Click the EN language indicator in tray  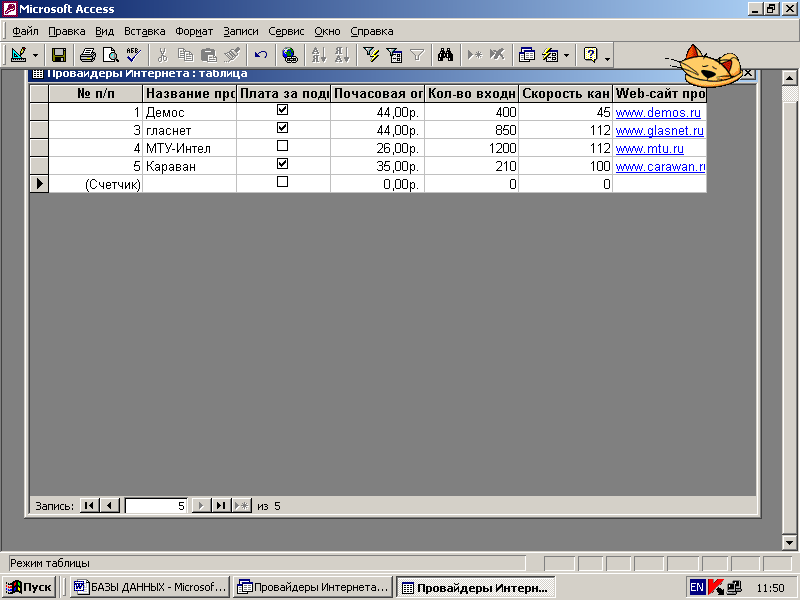(696, 587)
